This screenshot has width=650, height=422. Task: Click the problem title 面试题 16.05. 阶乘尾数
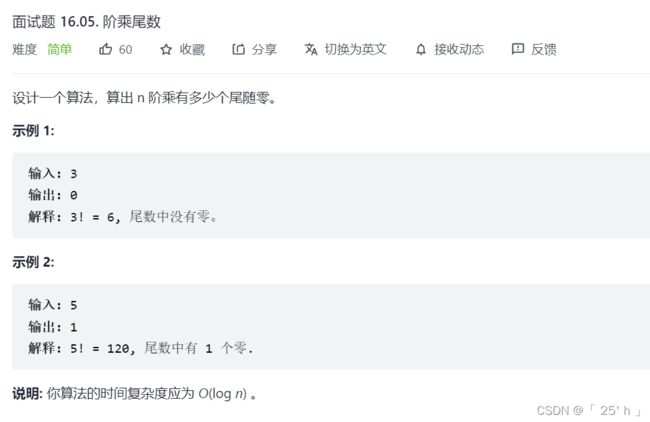[86, 22]
